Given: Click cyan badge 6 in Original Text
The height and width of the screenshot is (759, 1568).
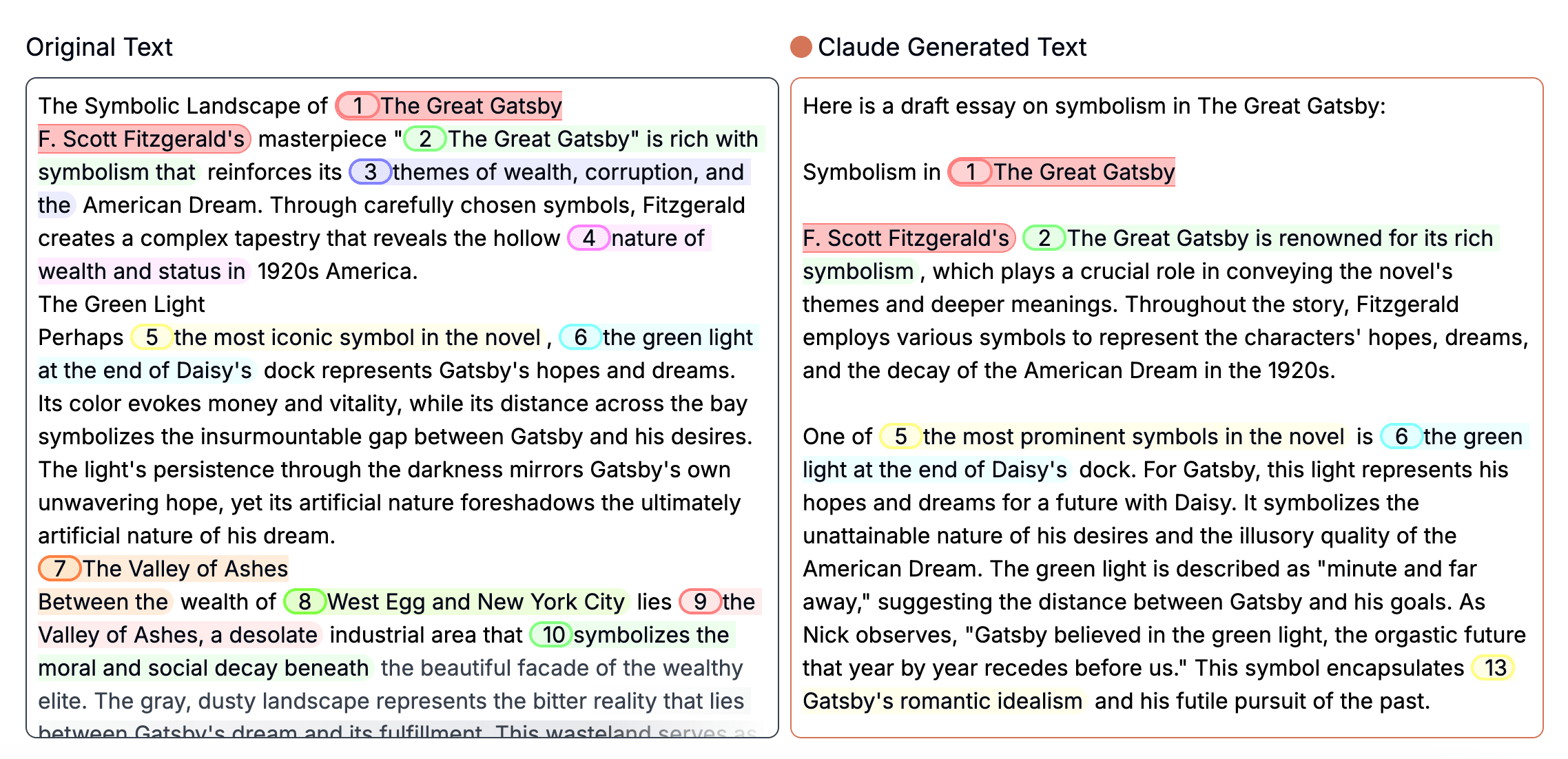Looking at the screenshot, I should [580, 337].
